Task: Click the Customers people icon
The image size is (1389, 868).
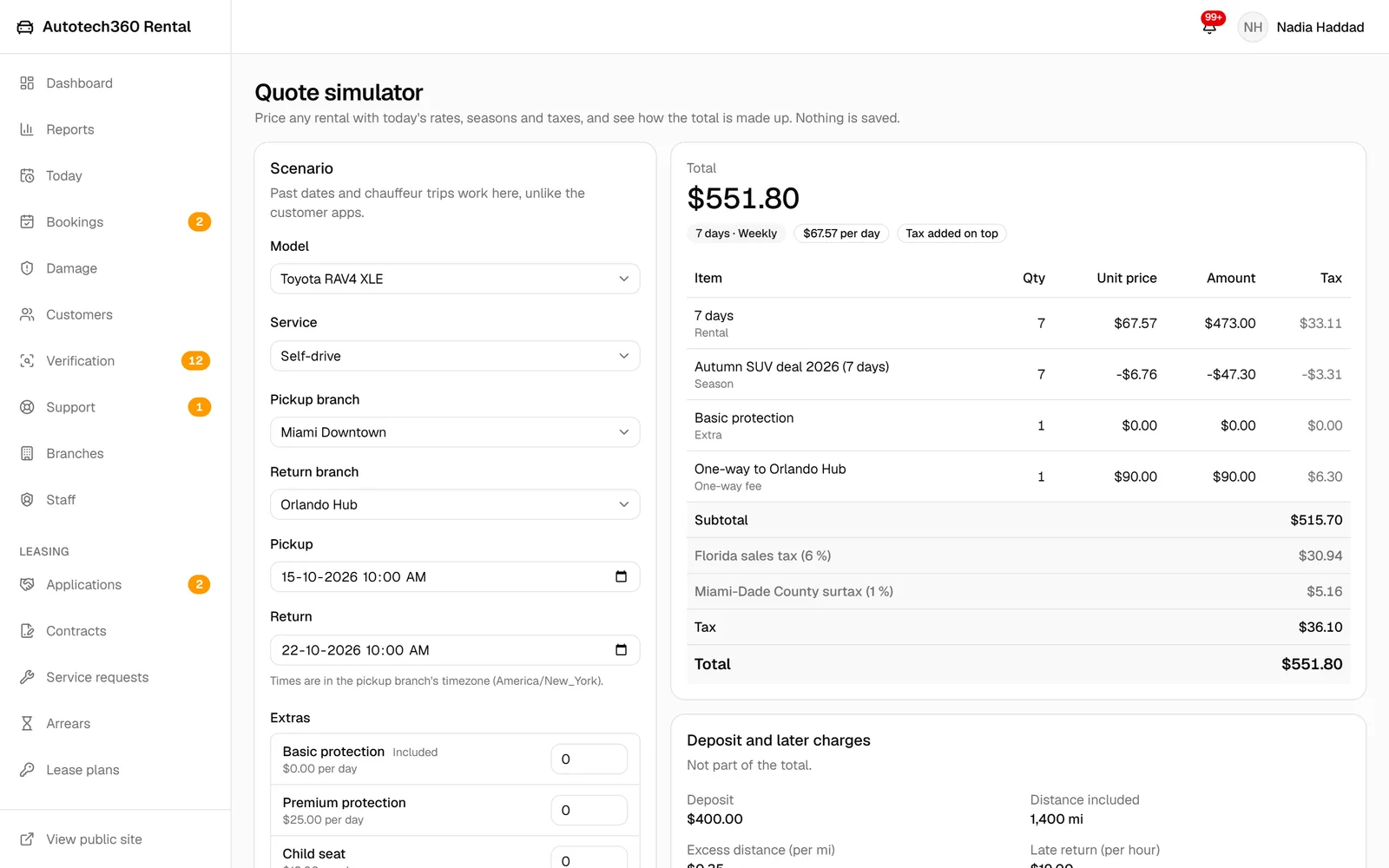Action: click(x=27, y=314)
